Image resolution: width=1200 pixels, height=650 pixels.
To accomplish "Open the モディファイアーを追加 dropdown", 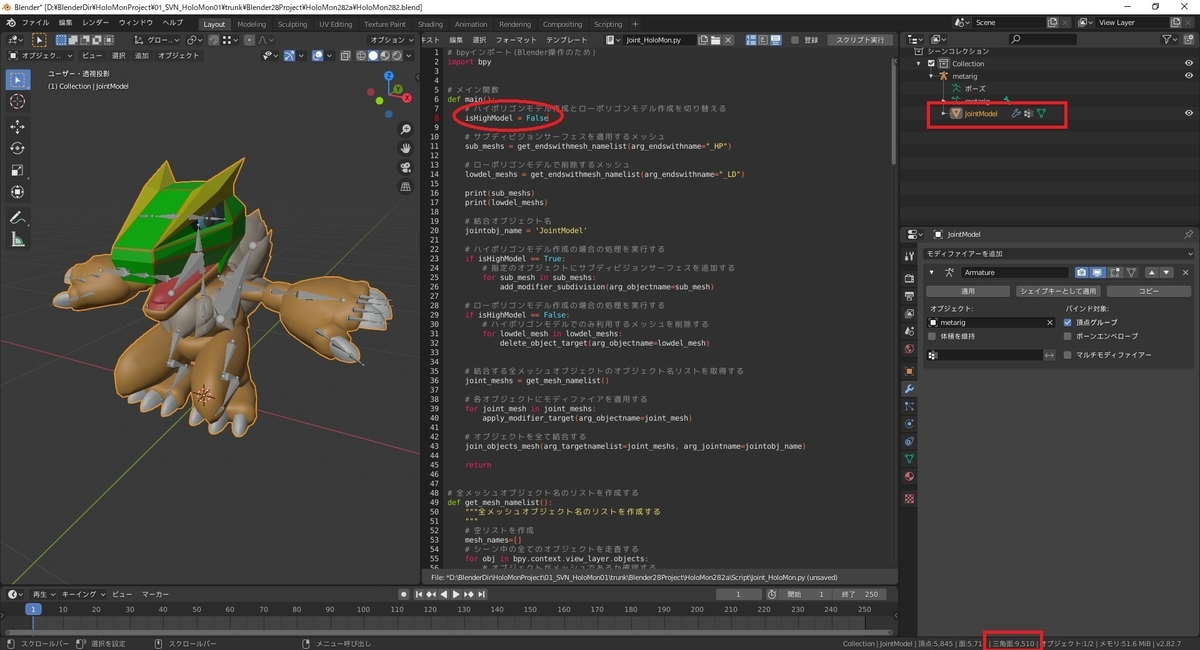I will click(x=1058, y=254).
